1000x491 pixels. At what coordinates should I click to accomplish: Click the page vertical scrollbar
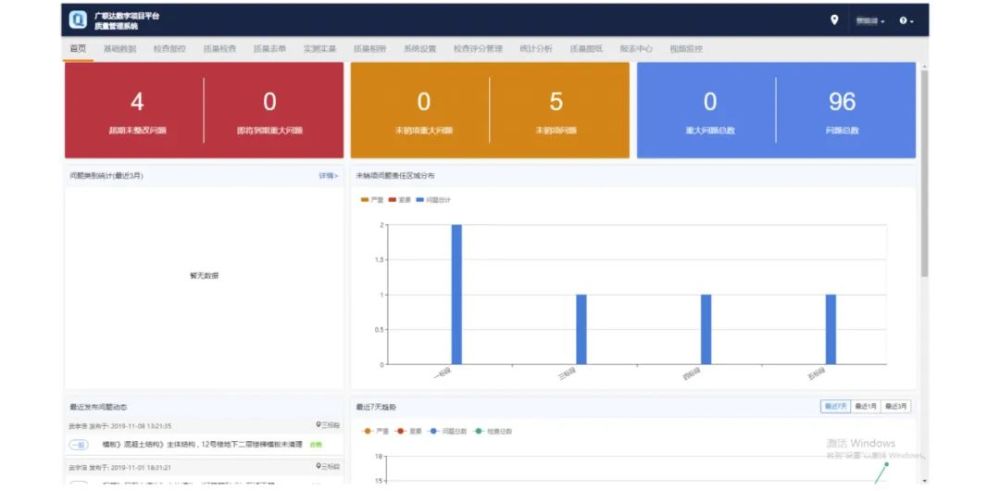924,172
